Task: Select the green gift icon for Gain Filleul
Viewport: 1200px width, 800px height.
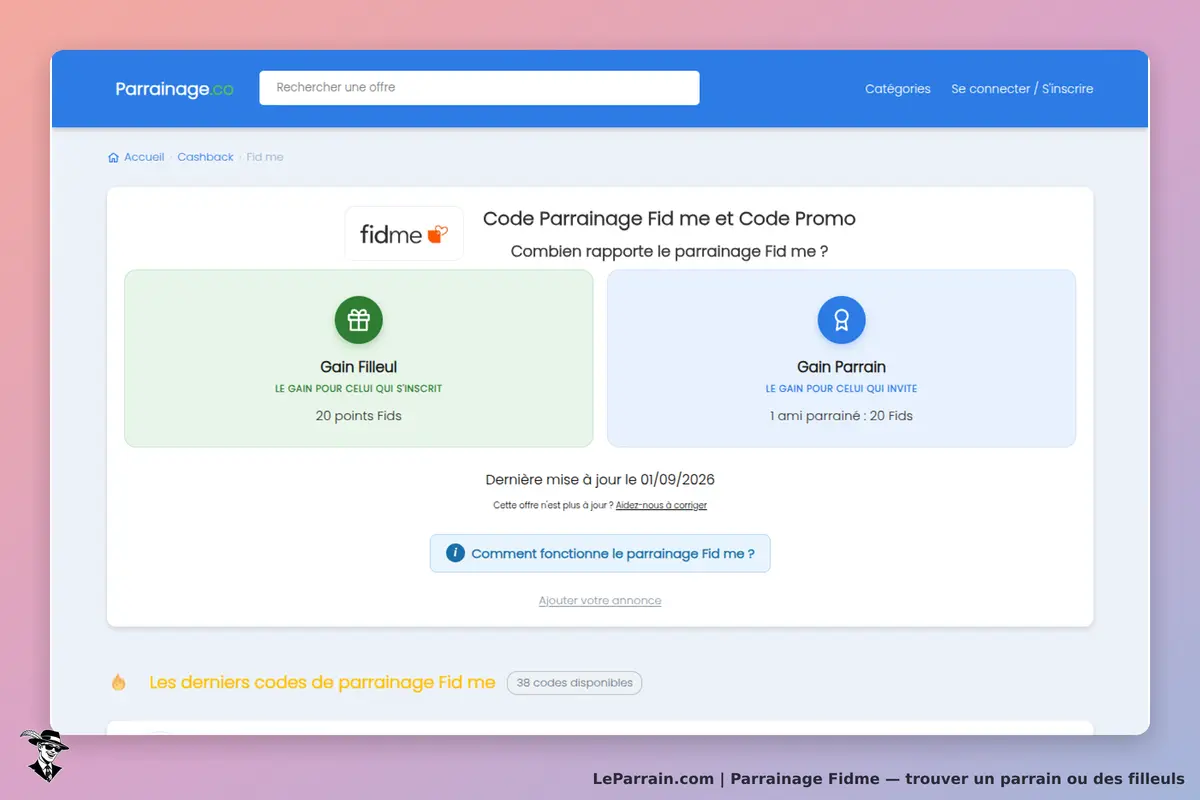Action: (x=359, y=320)
